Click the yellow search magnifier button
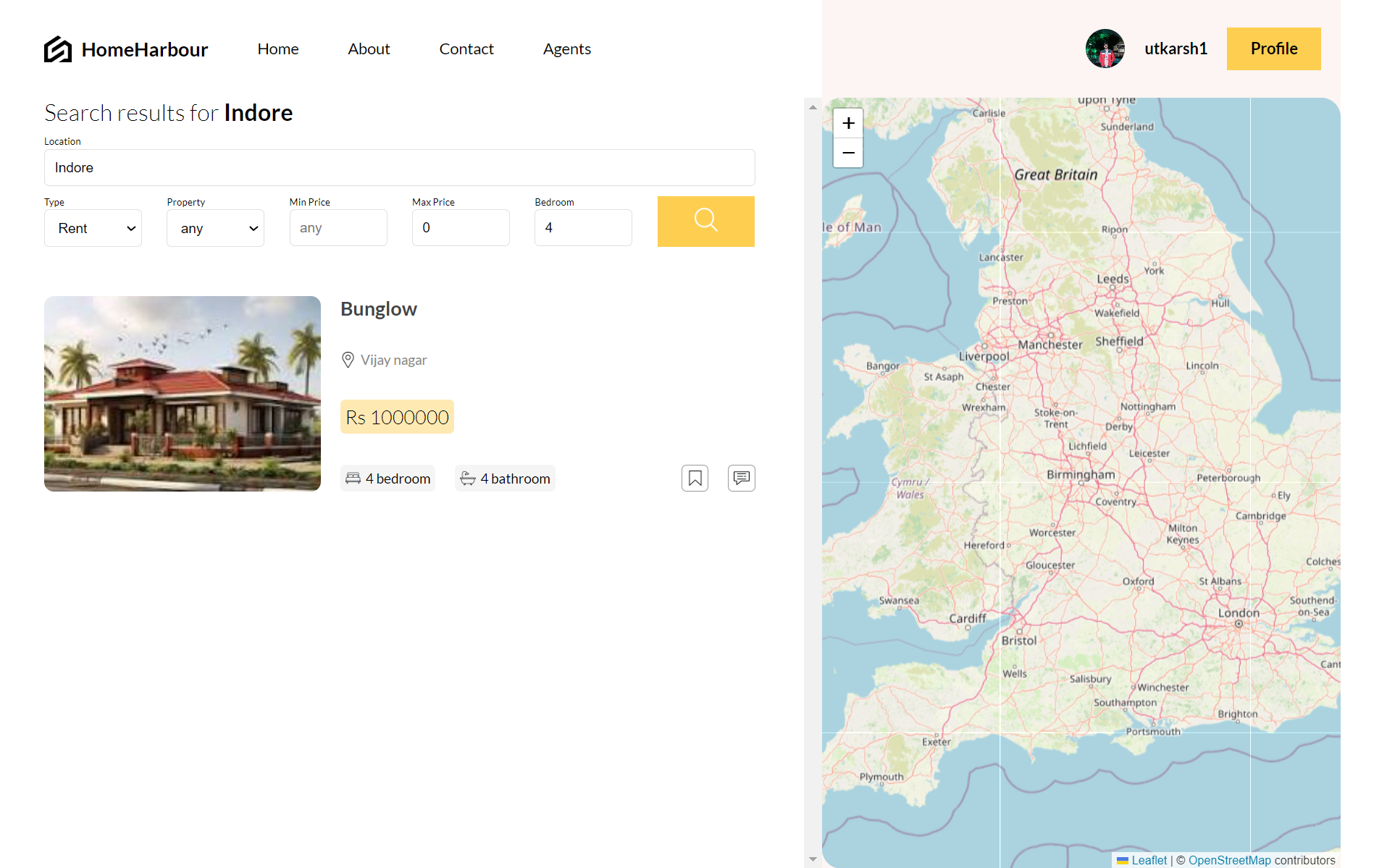1387x868 pixels. point(705,221)
